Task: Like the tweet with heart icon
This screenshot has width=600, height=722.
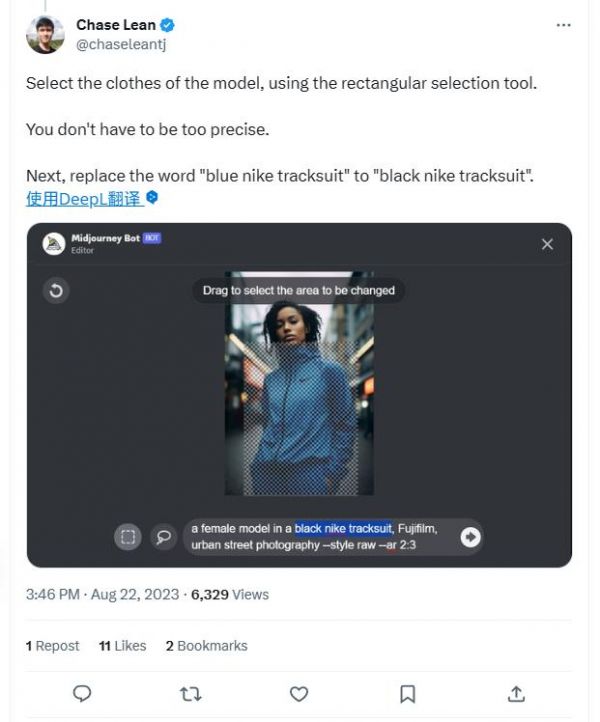Action: (x=298, y=693)
